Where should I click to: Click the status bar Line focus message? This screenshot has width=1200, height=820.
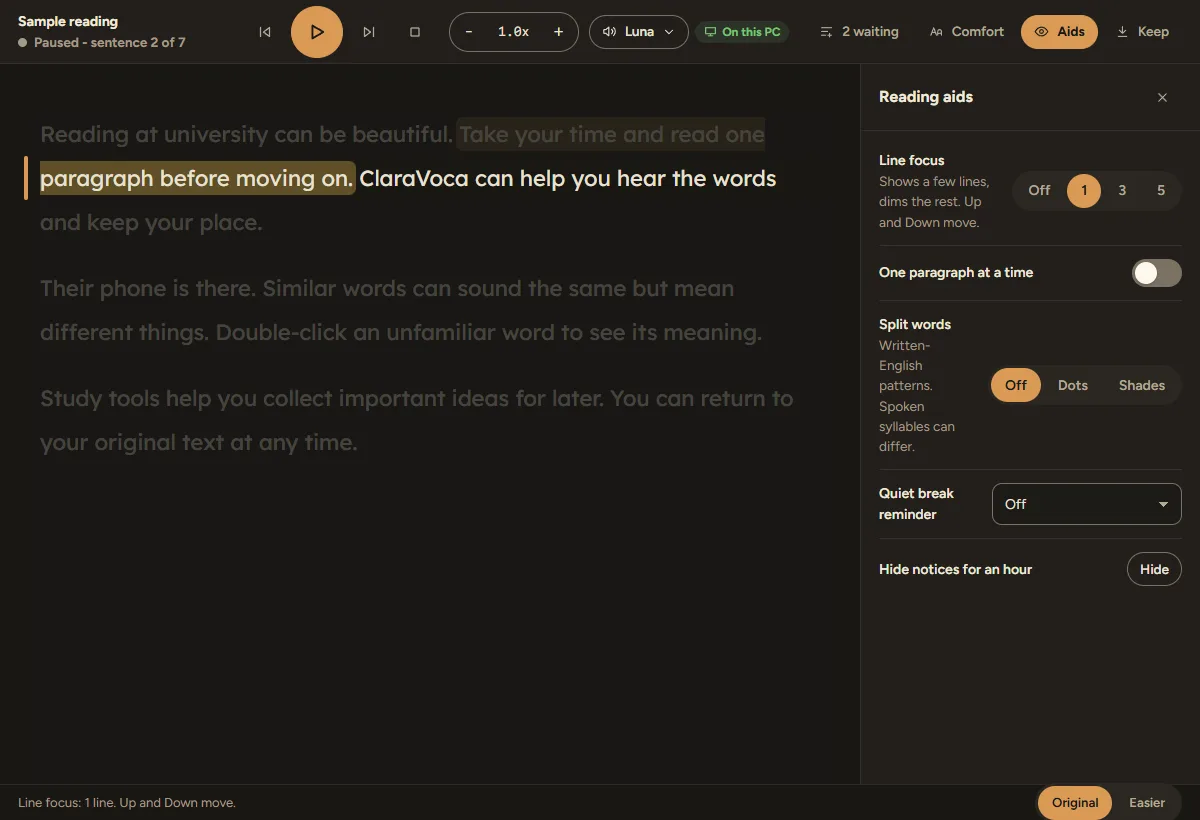pyautogui.click(x=127, y=802)
